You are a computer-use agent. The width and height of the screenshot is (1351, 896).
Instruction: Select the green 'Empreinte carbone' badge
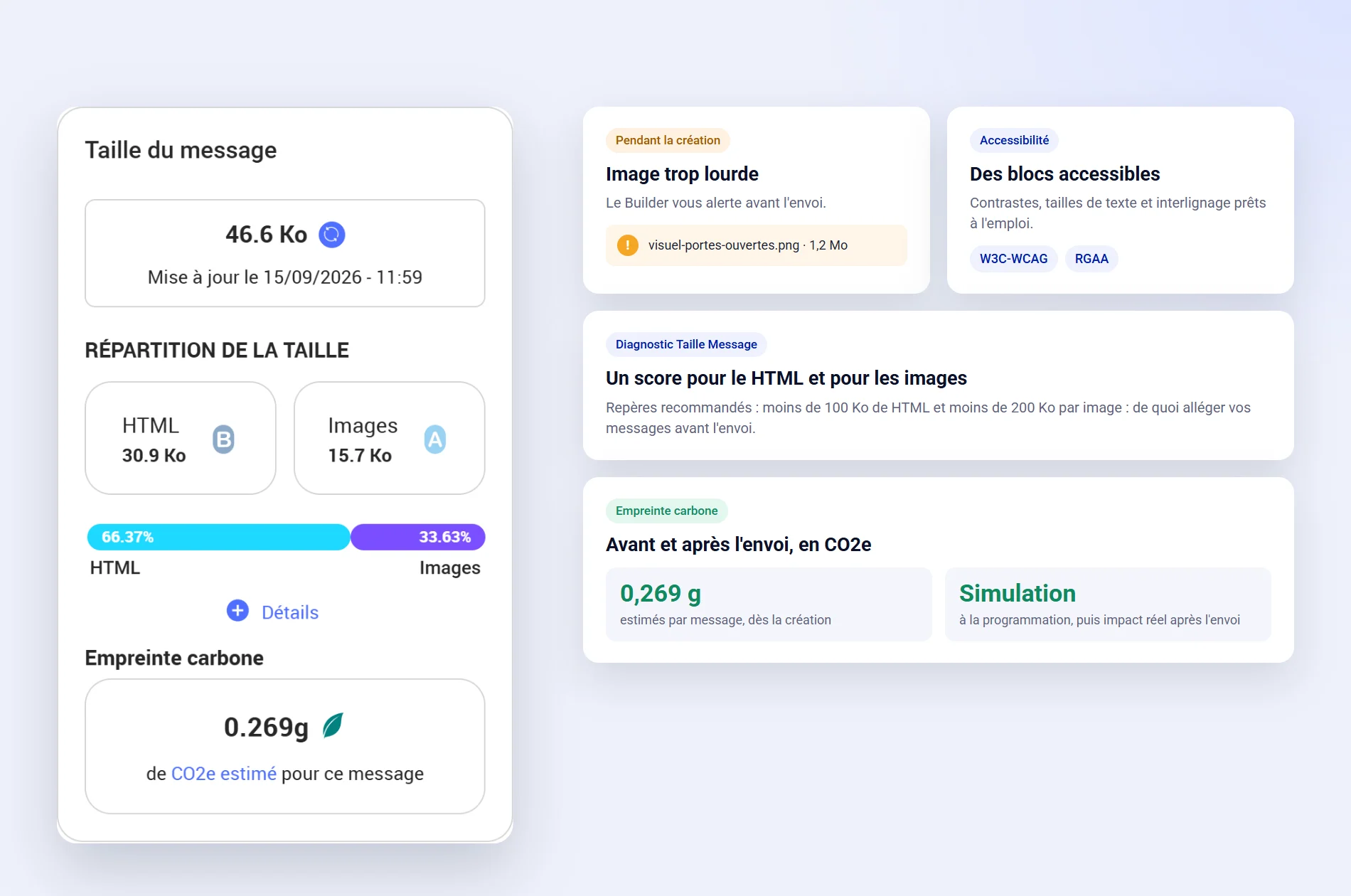[666, 511]
